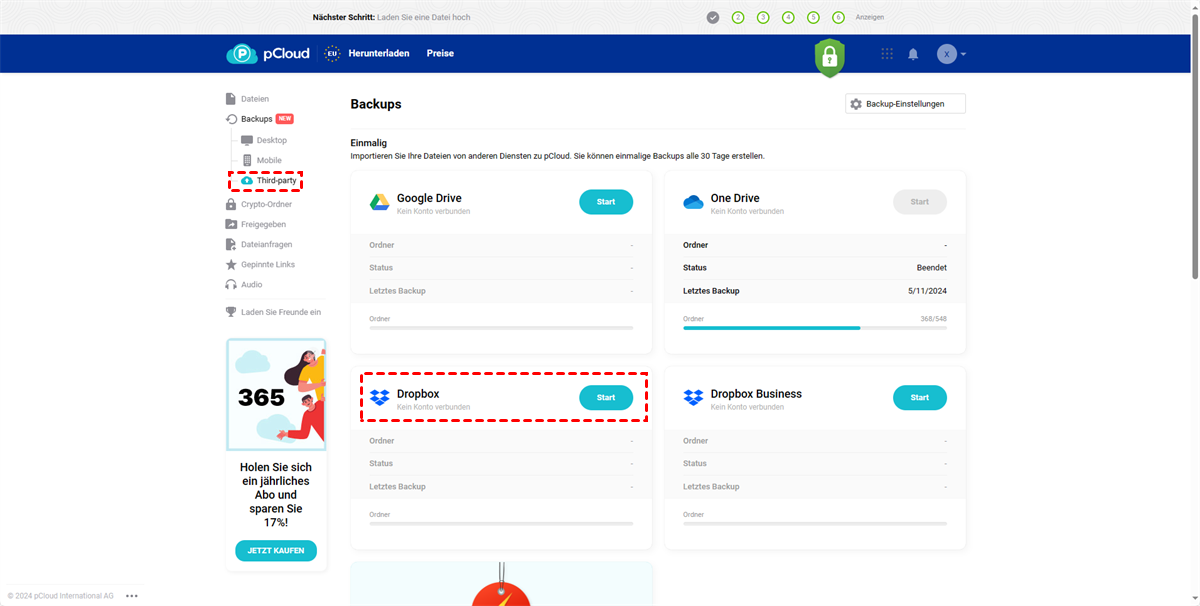This screenshot has width=1200, height=606.
Task: Open Crypto-Ordner in sidebar
Action: (x=268, y=204)
